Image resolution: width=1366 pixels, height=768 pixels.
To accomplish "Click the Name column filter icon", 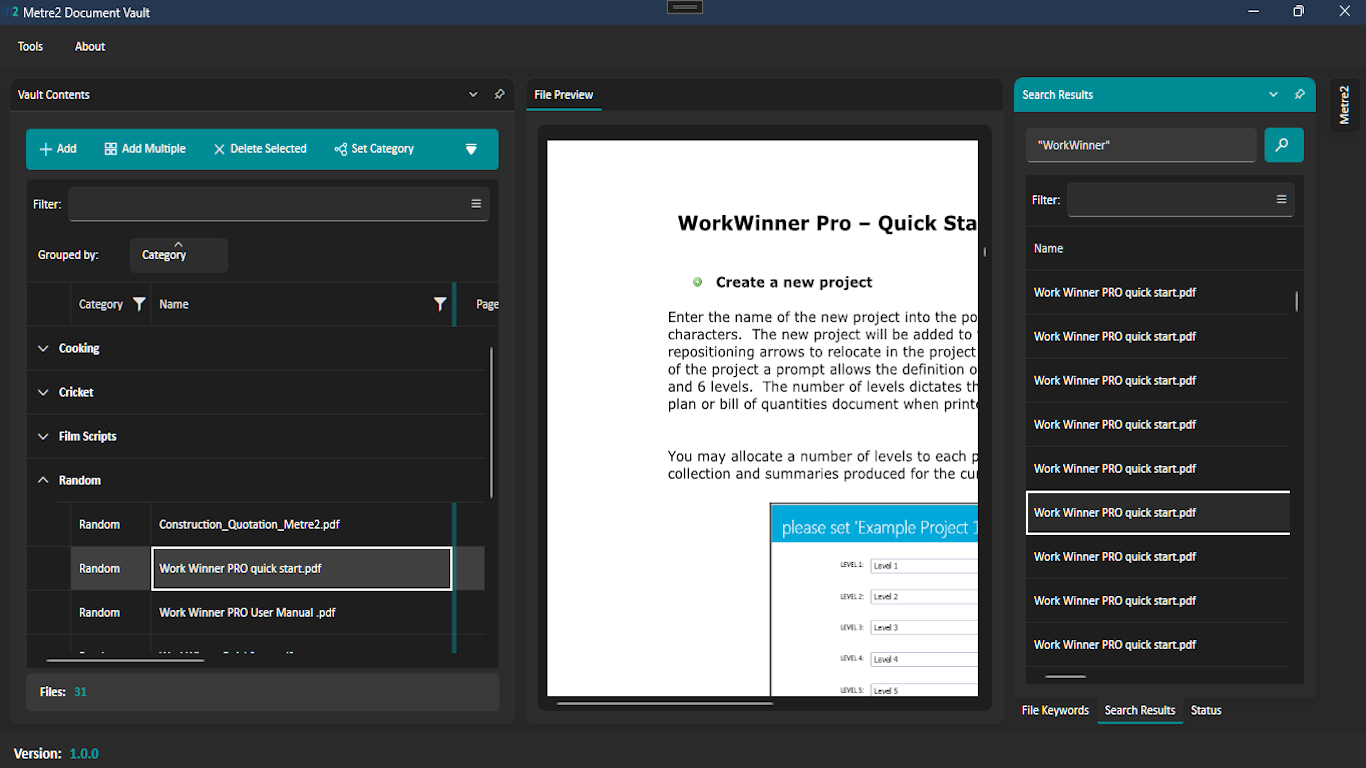I will point(440,304).
